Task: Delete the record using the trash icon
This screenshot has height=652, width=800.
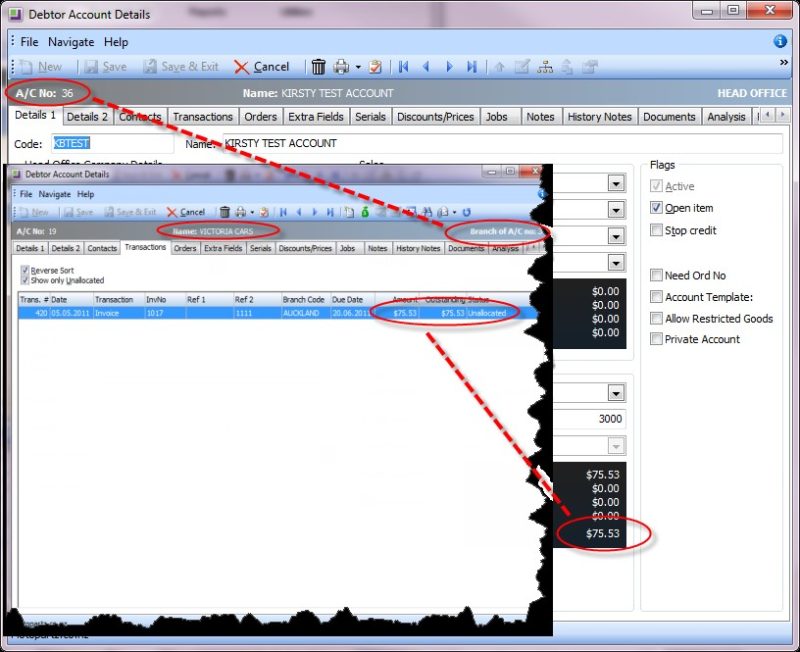Action: coord(318,66)
